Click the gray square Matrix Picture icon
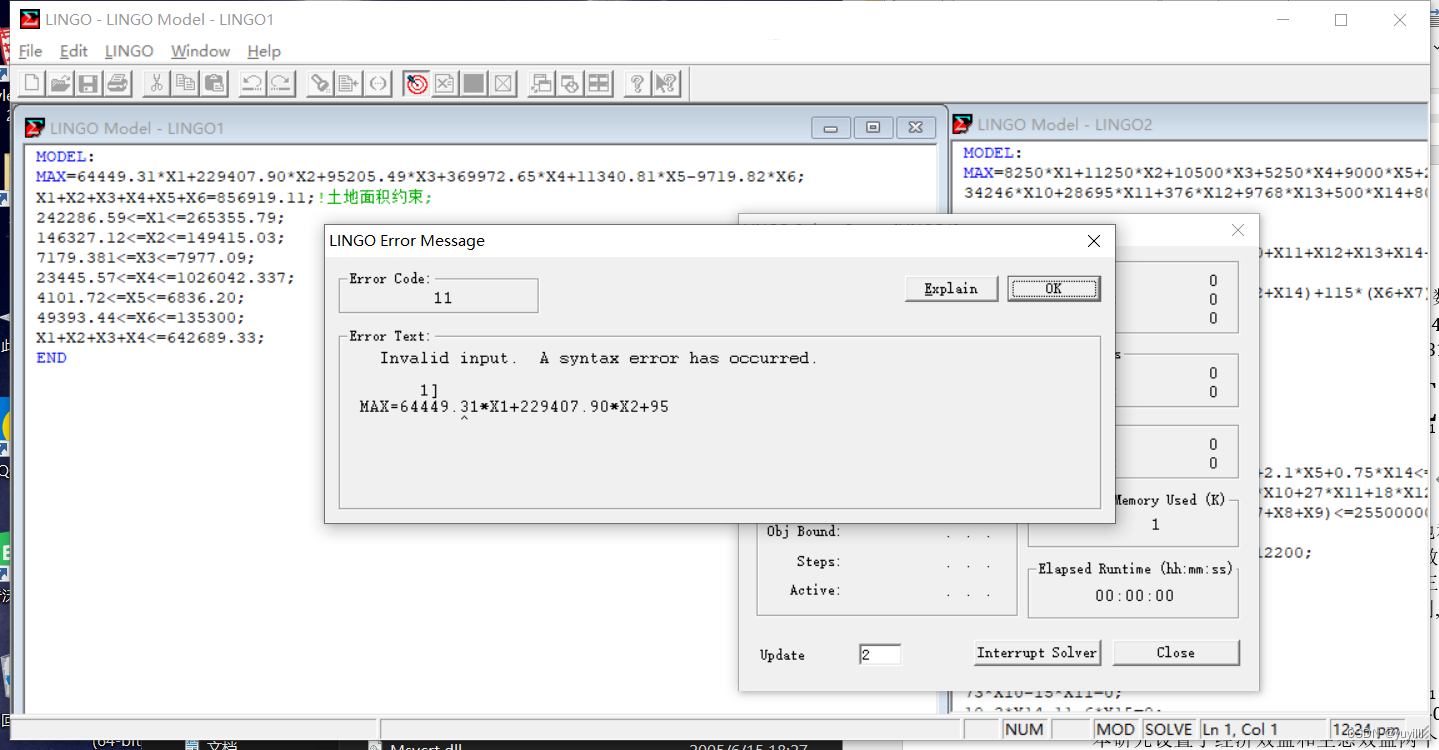The image size is (1439, 750). click(474, 83)
